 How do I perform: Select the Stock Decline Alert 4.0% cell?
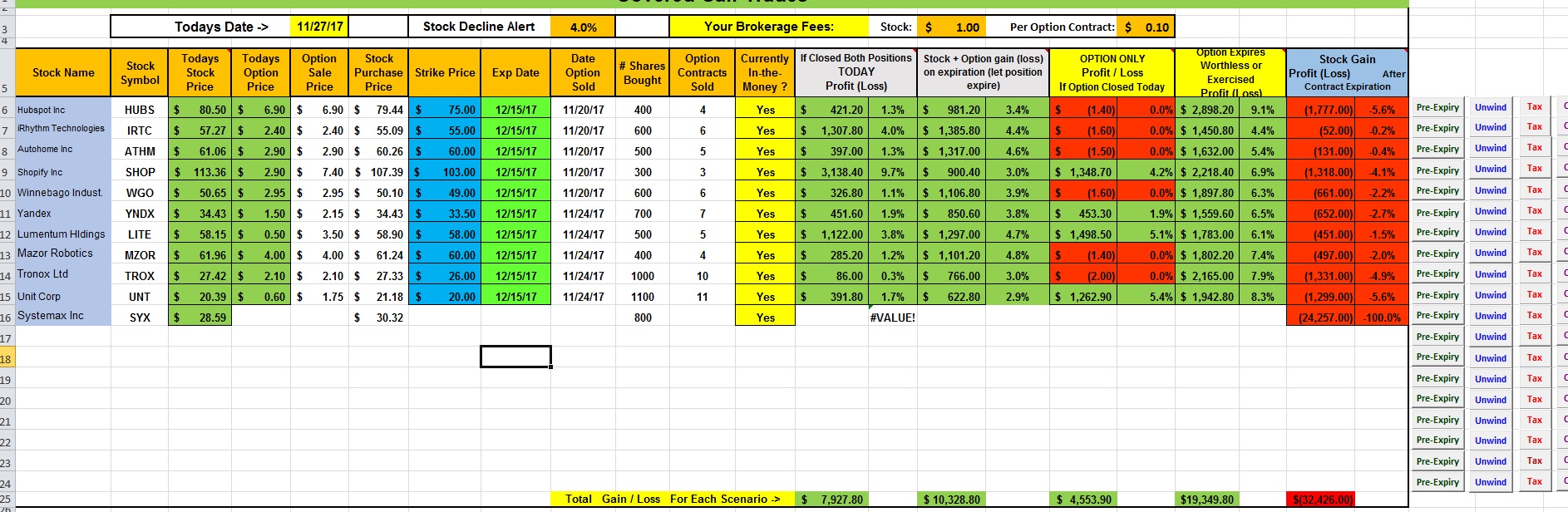(583, 27)
